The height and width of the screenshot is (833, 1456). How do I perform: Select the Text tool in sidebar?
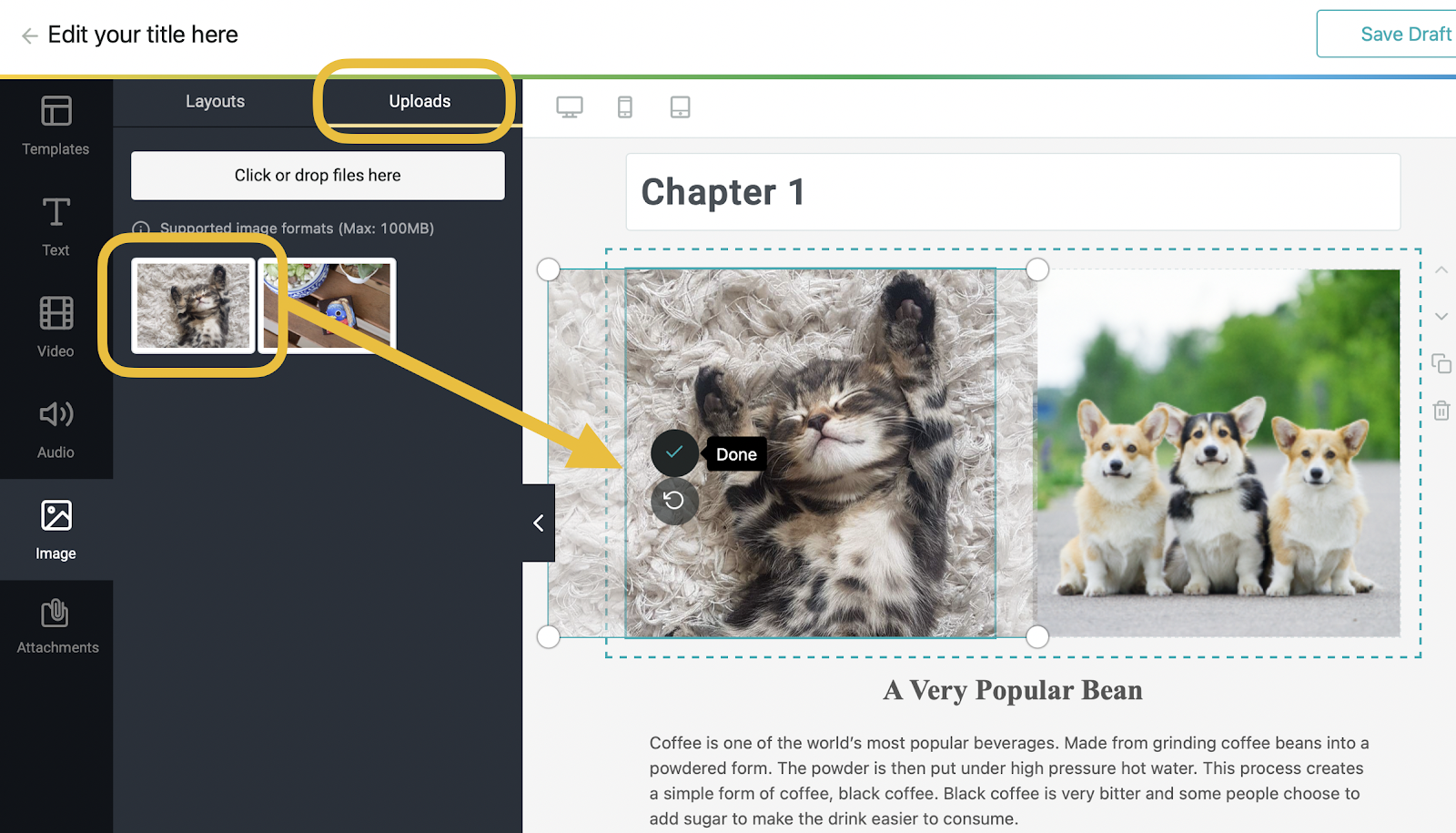click(56, 227)
